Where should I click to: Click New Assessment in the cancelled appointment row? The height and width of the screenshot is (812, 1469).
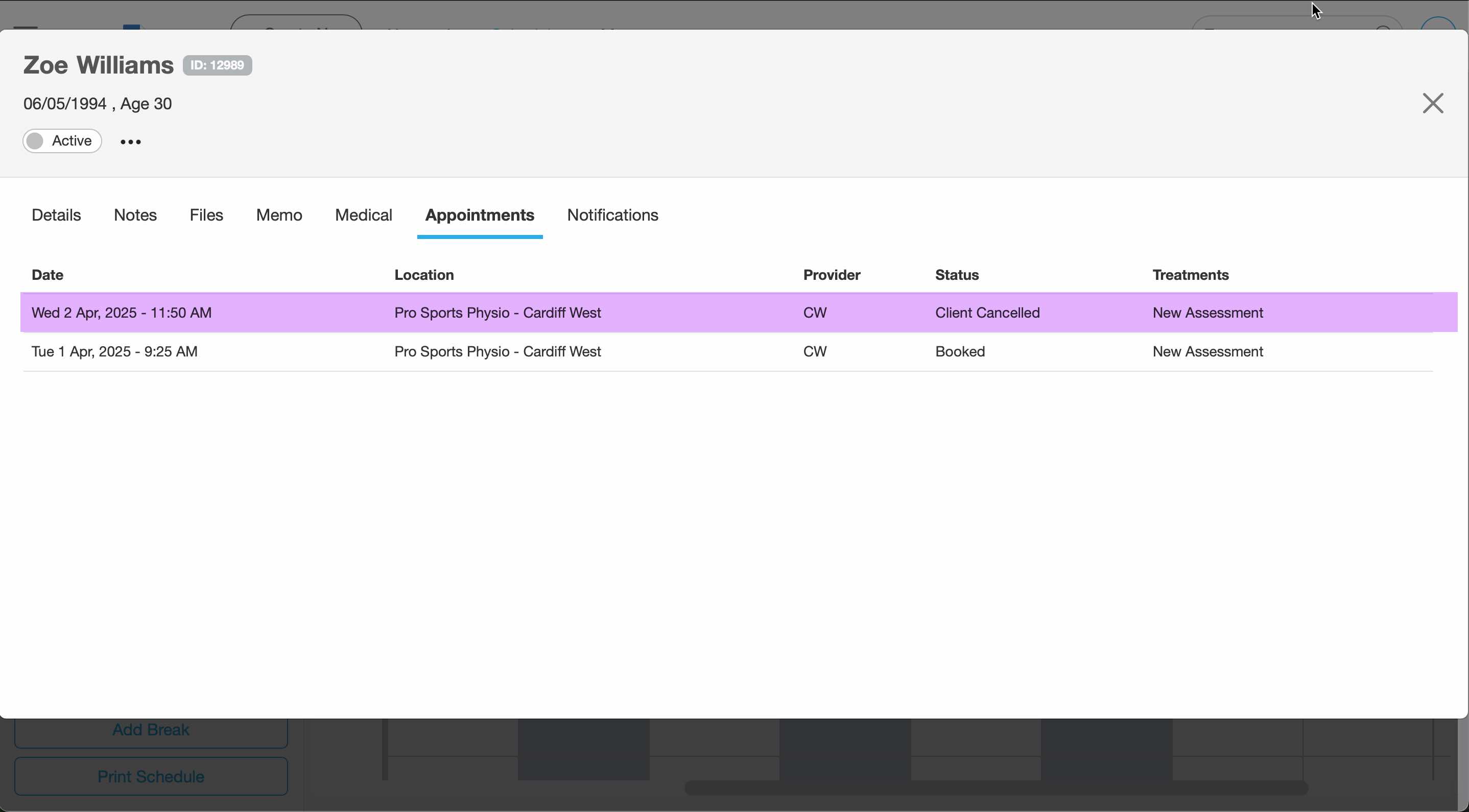tap(1208, 313)
